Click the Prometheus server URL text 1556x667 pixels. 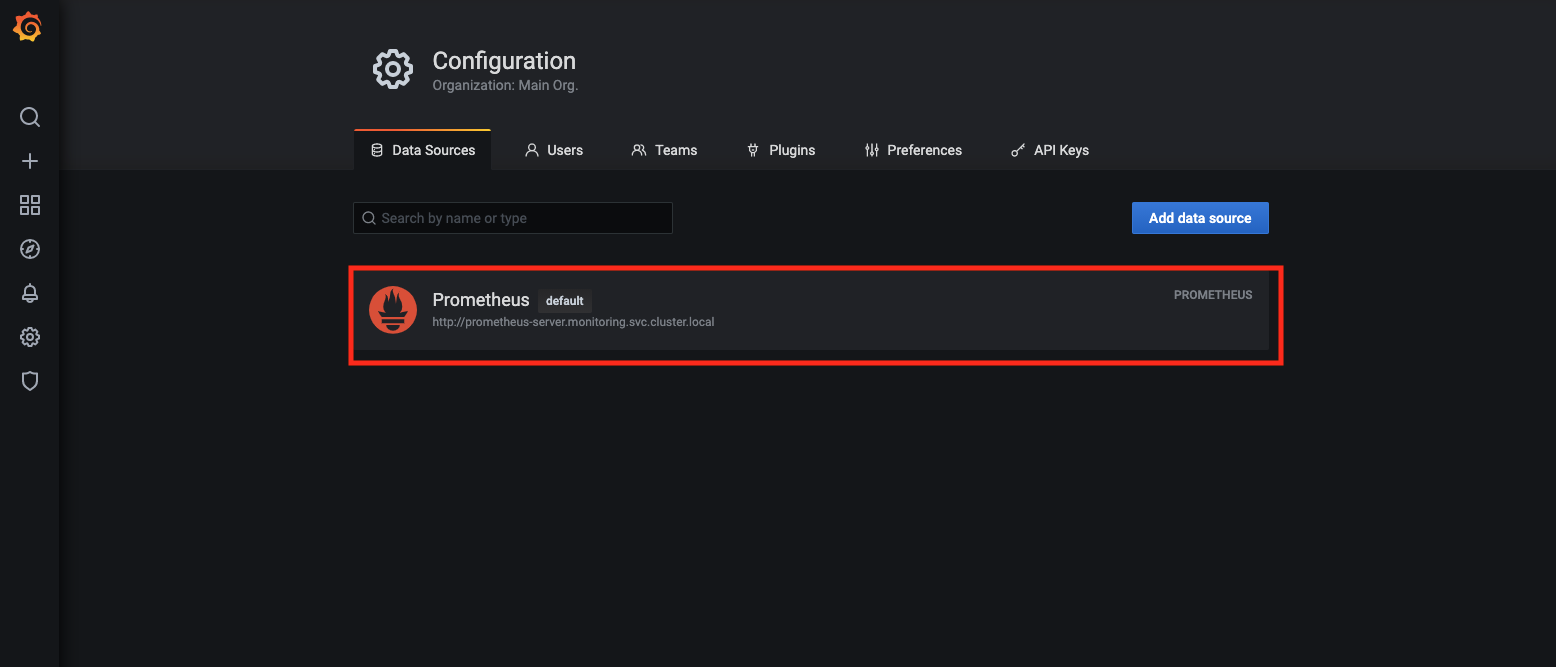click(x=573, y=322)
